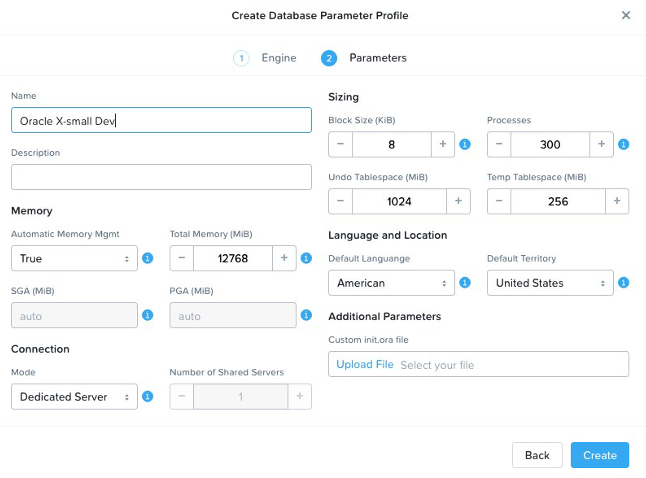The image size is (646, 478).
Task: Click the Language and Location heading
Action: coord(388,235)
